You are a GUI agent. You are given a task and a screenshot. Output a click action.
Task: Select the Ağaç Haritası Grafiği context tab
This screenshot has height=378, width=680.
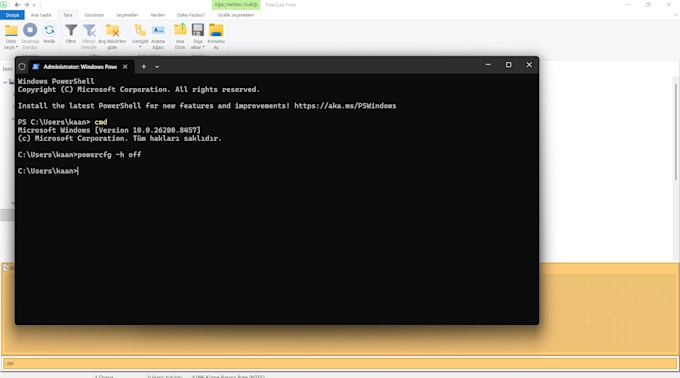236,5
